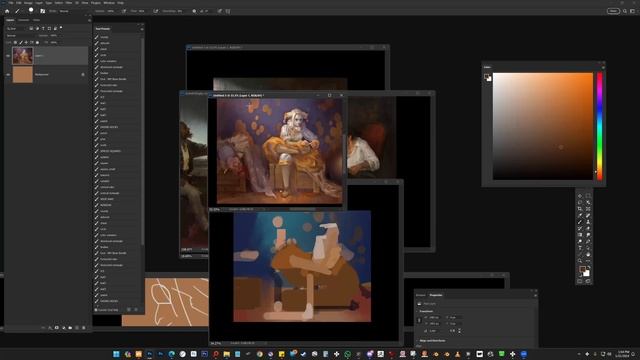Select the Crop tool

pyautogui.click(x=580, y=209)
